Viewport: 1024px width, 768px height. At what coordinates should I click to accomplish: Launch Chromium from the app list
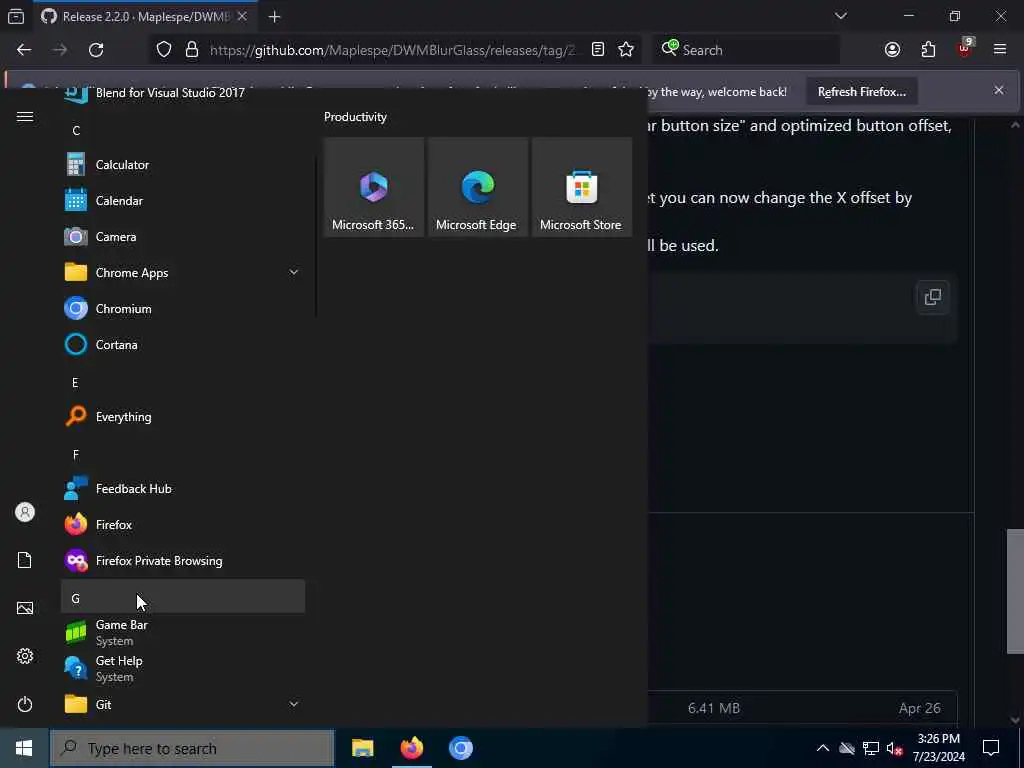[183, 308]
